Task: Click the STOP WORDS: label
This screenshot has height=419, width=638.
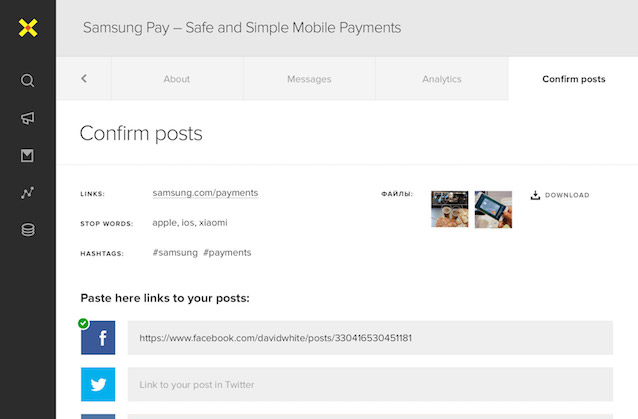Action: coord(107,224)
